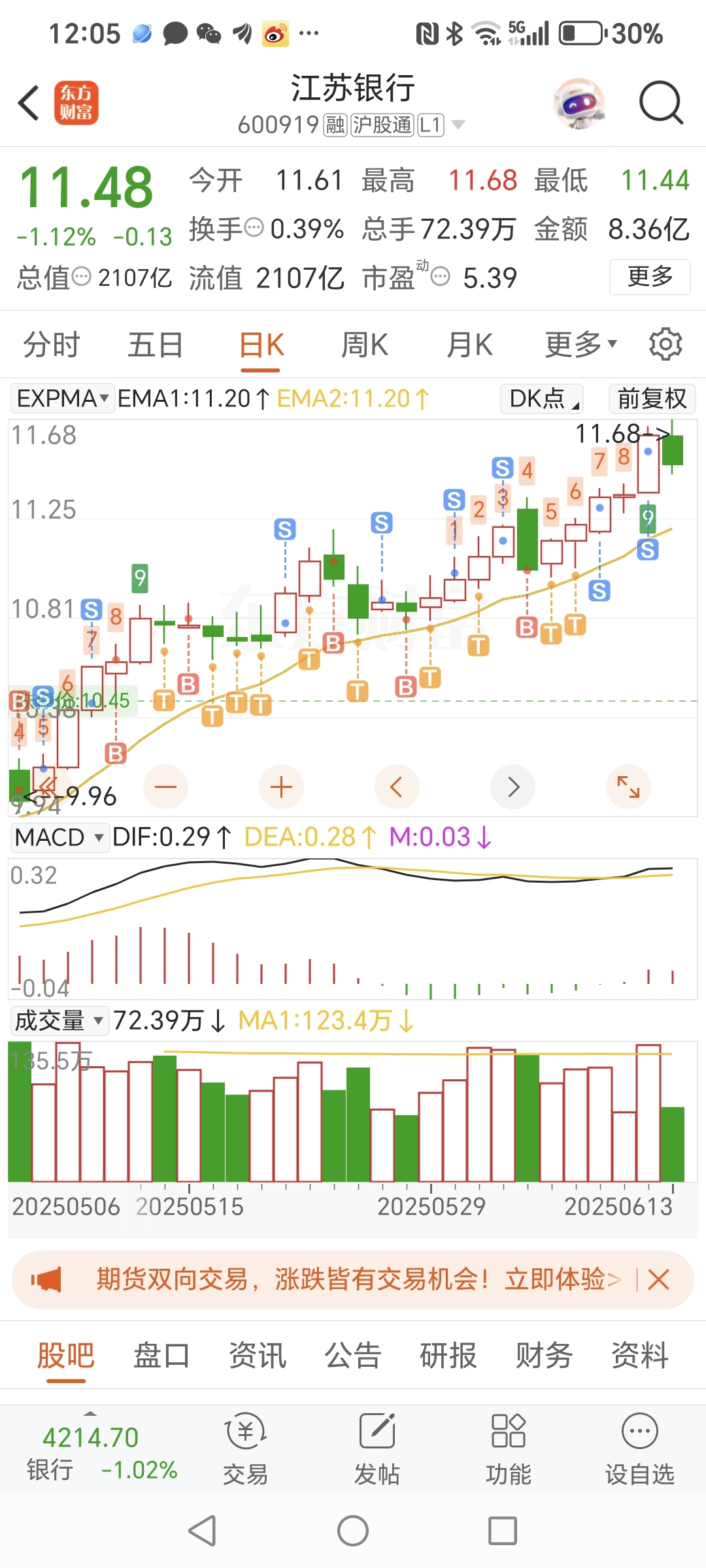This screenshot has width=706, height=1568.
Task: Tap EMA2:11.20 value label
Action: [x=353, y=398]
